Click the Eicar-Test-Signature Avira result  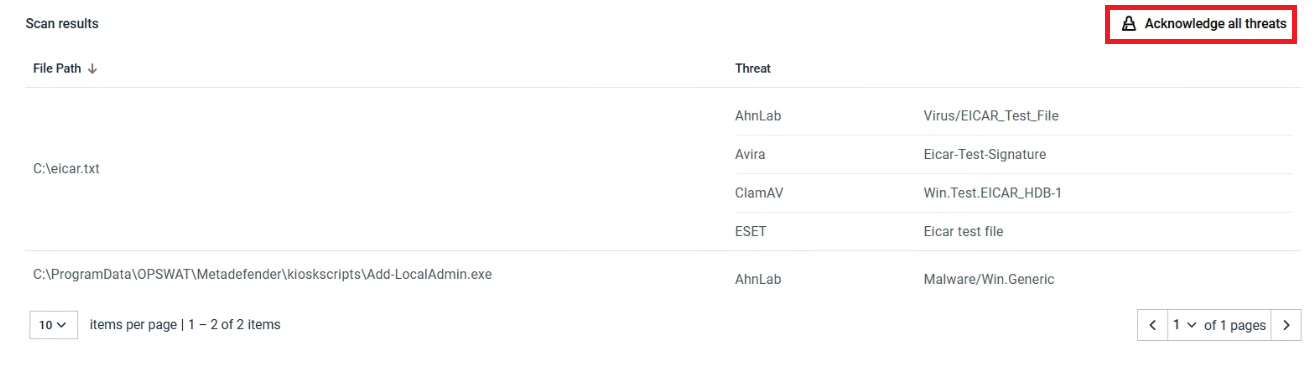click(x=985, y=155)
